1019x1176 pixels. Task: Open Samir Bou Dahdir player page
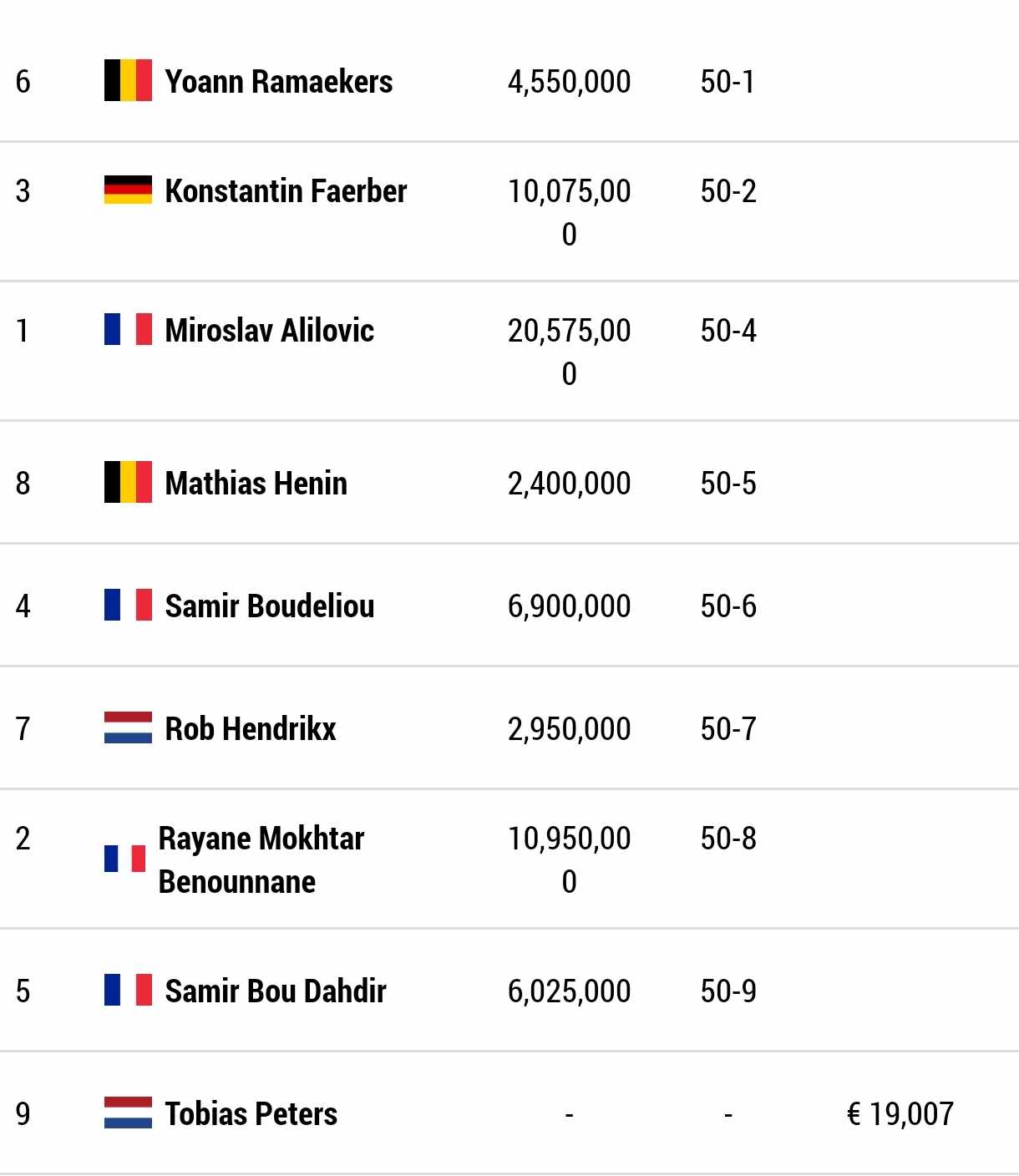(276, 991)
